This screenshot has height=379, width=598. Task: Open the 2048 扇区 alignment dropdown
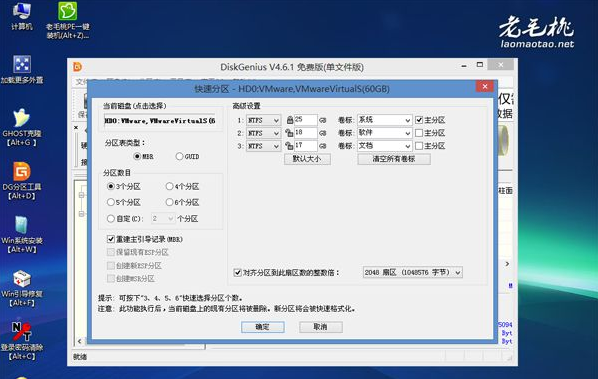coord(413,272)
